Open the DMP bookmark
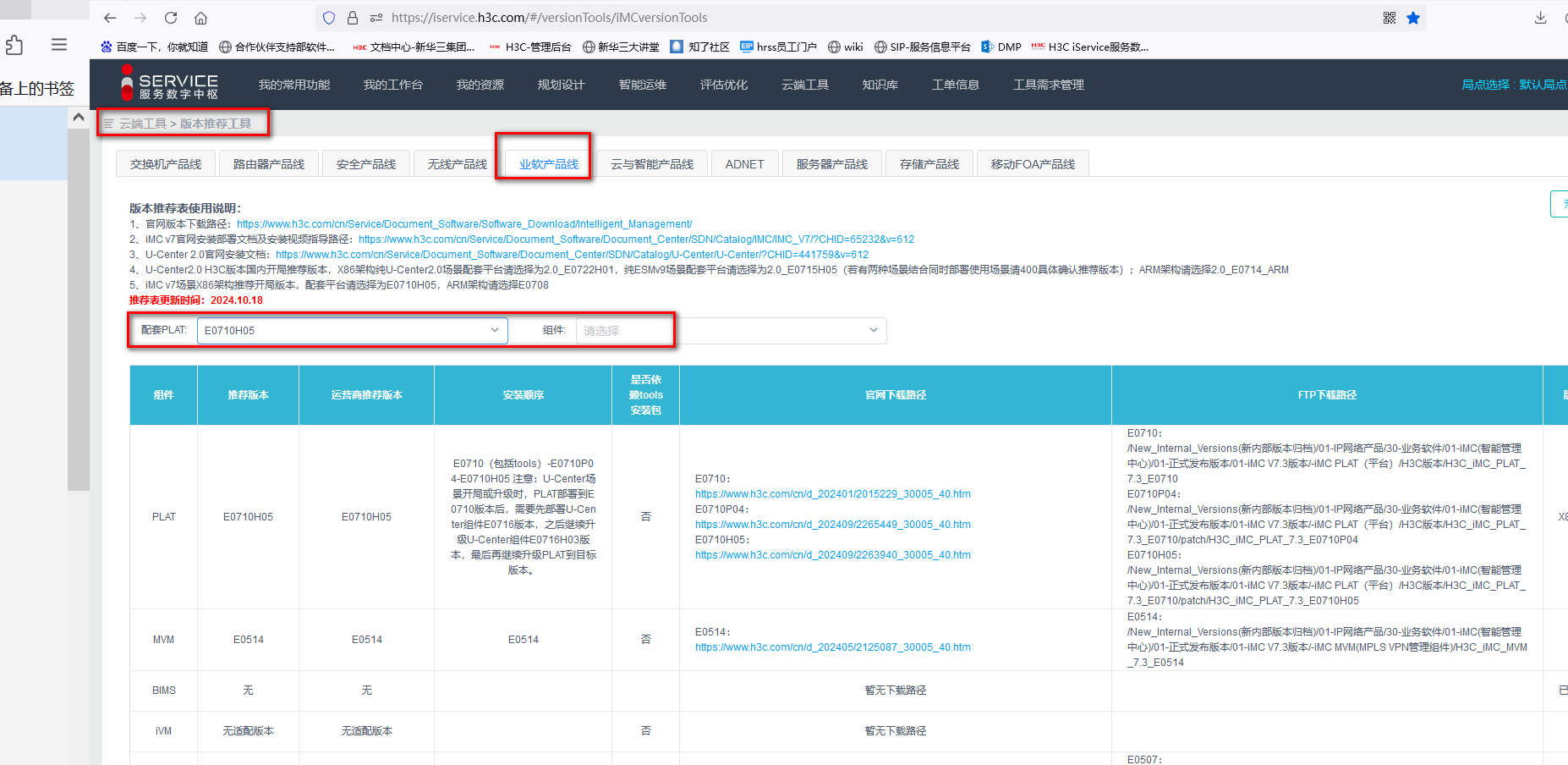Viewport: 1568px width, 765px height. (x=1001, y=47)
